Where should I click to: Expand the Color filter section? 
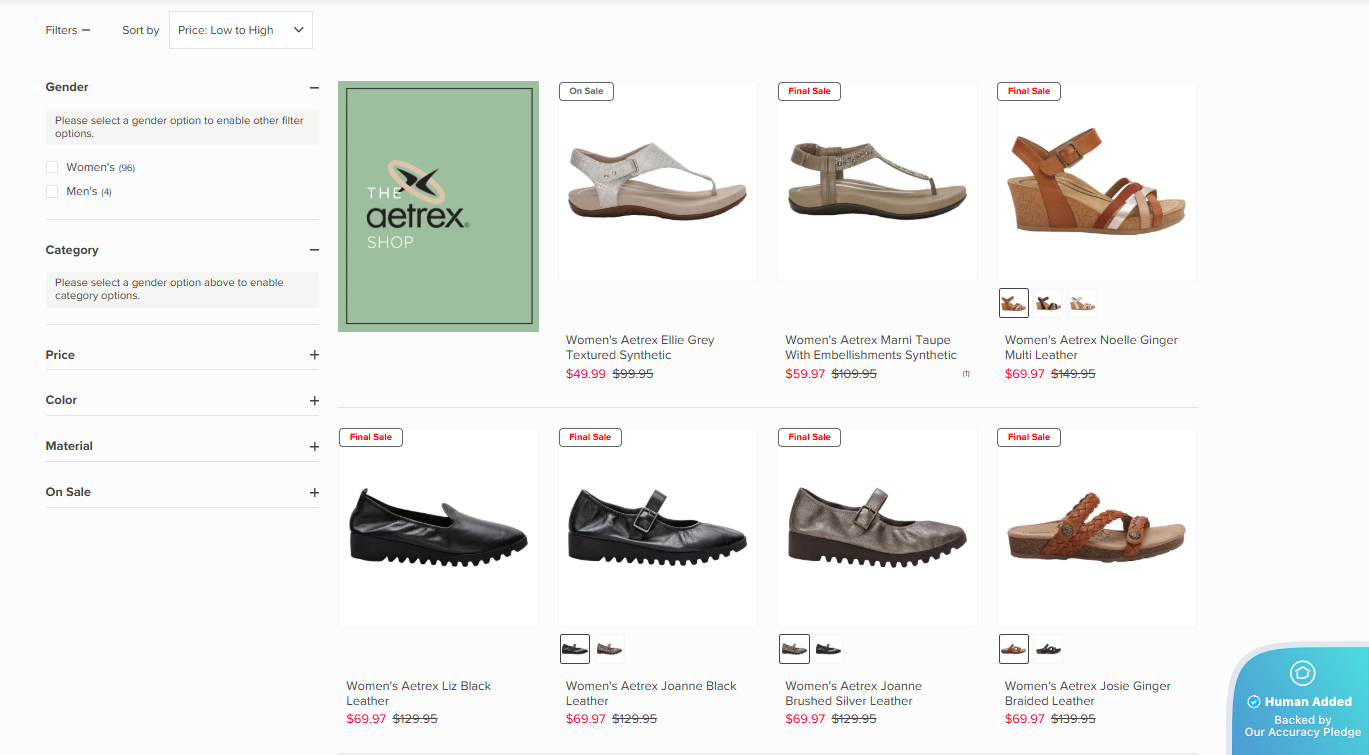pyautogui.click(x=314, y=401)
